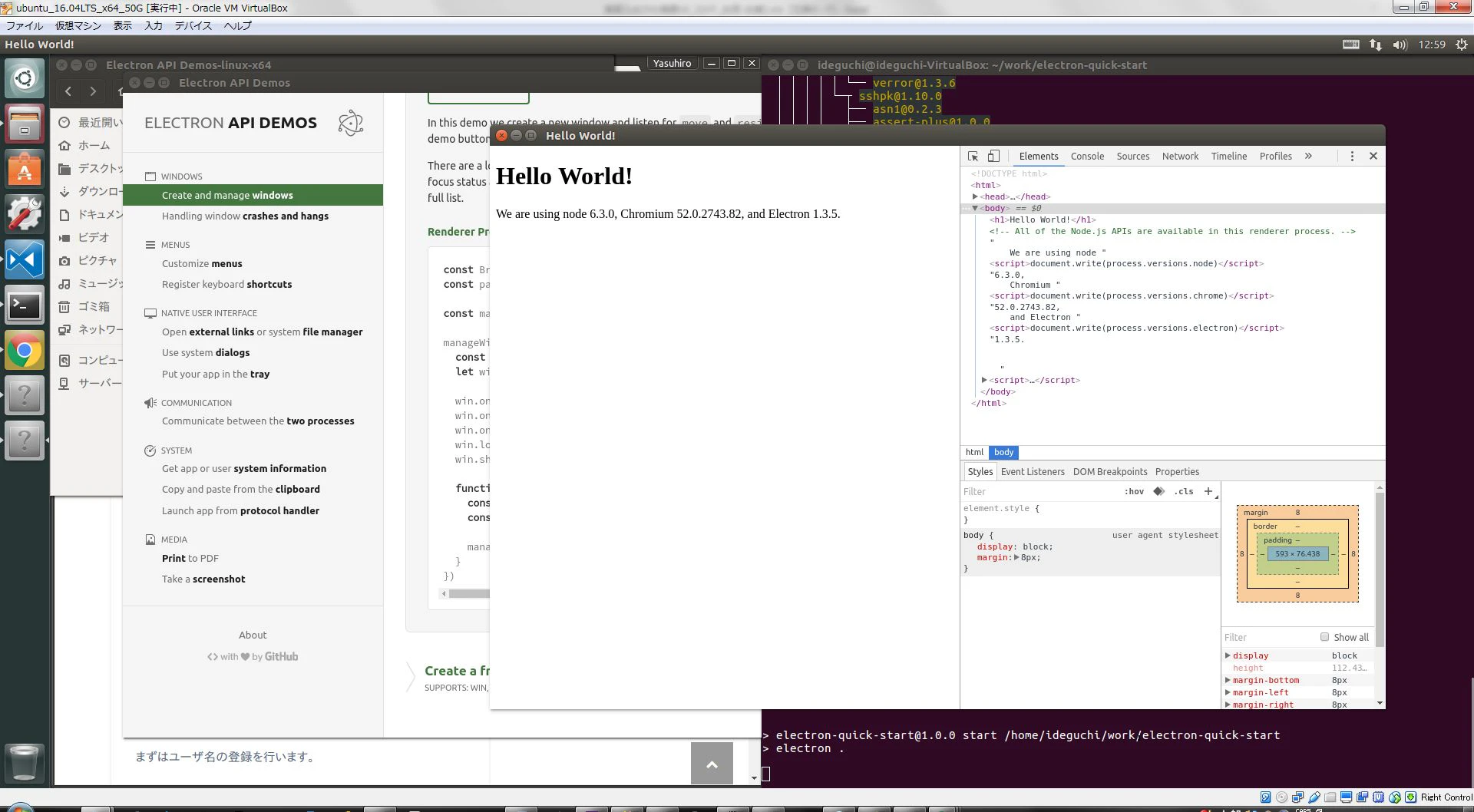Expand the computed margin-bottom property

pos(1228,680)
